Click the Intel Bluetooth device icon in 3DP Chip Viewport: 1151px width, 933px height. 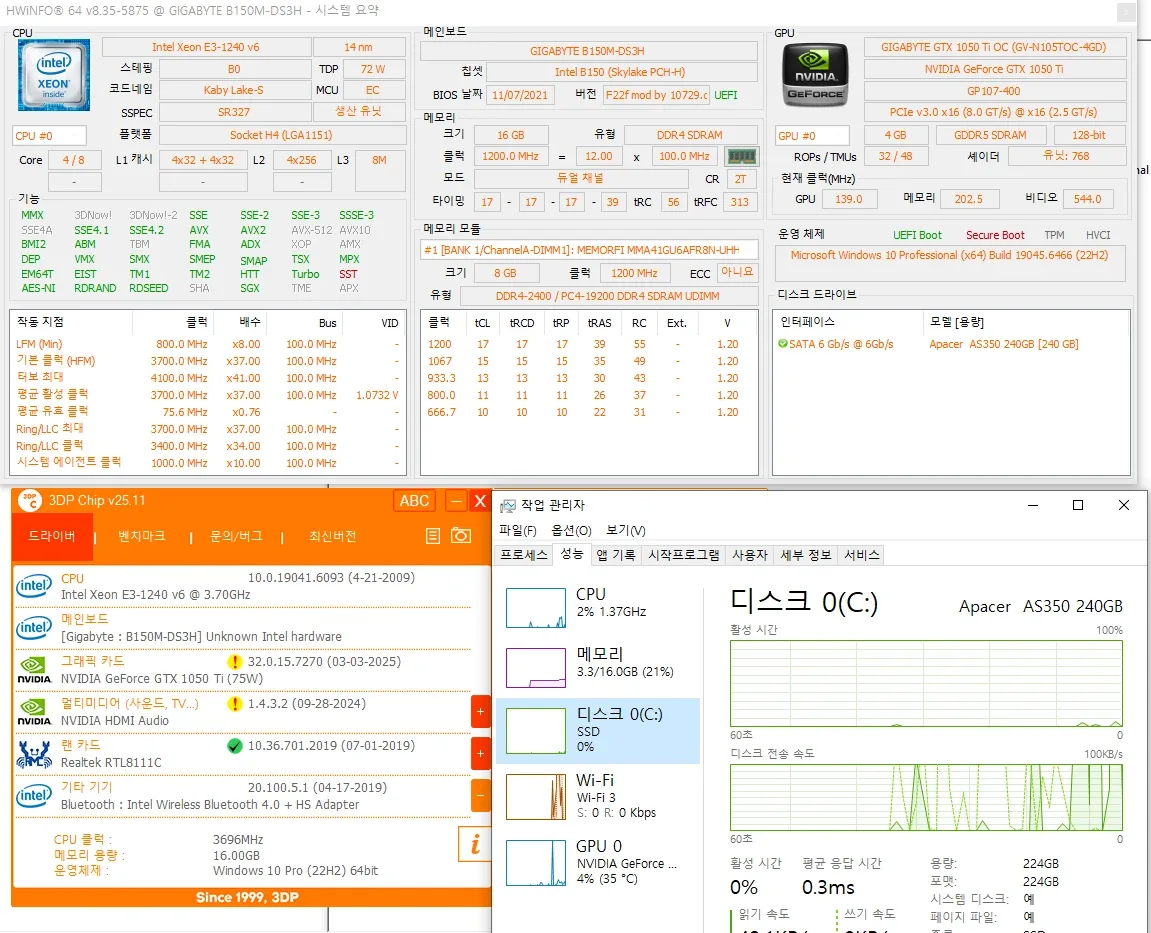[35, 796]
